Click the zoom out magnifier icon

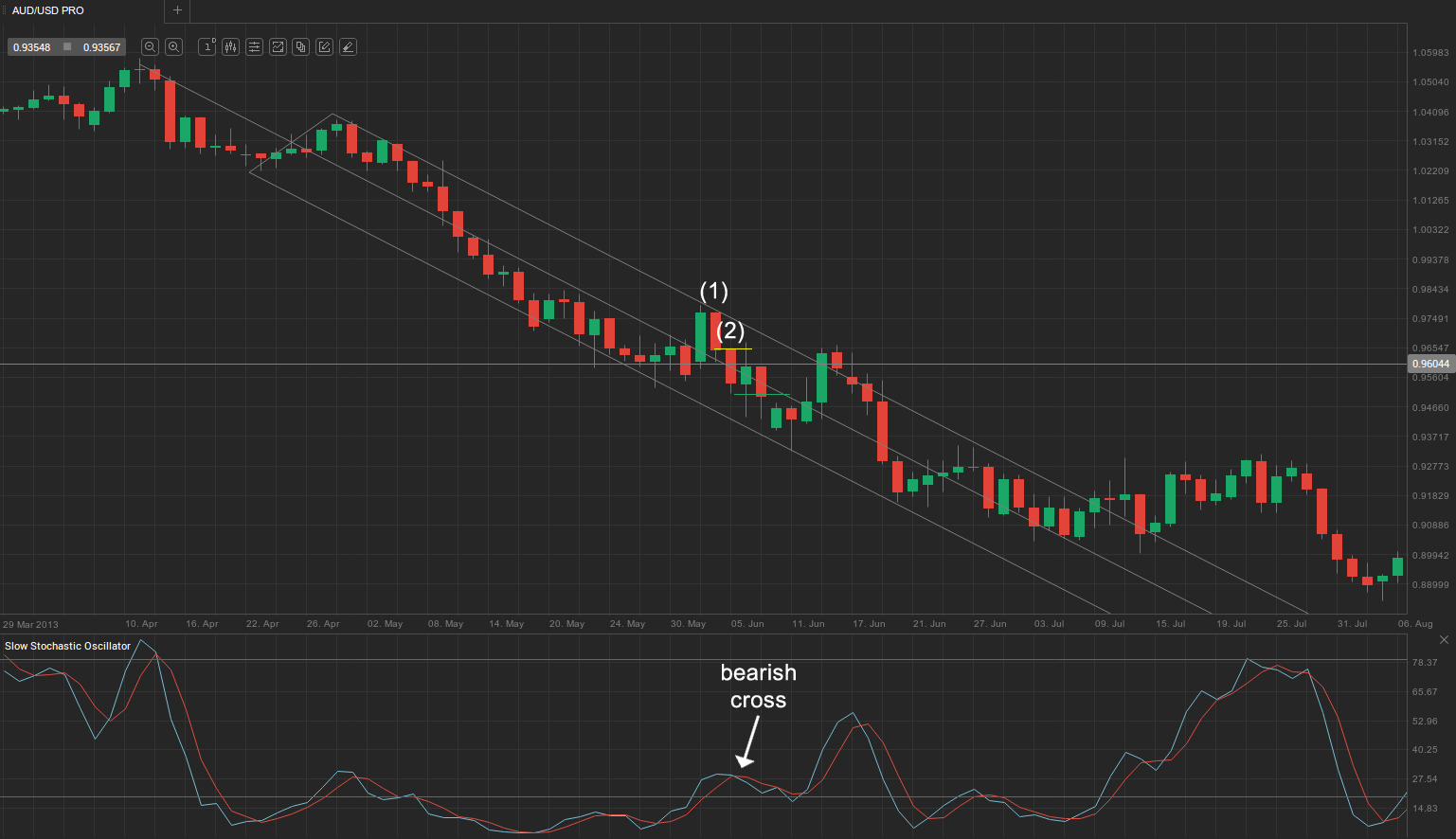[x=150, y=46]
